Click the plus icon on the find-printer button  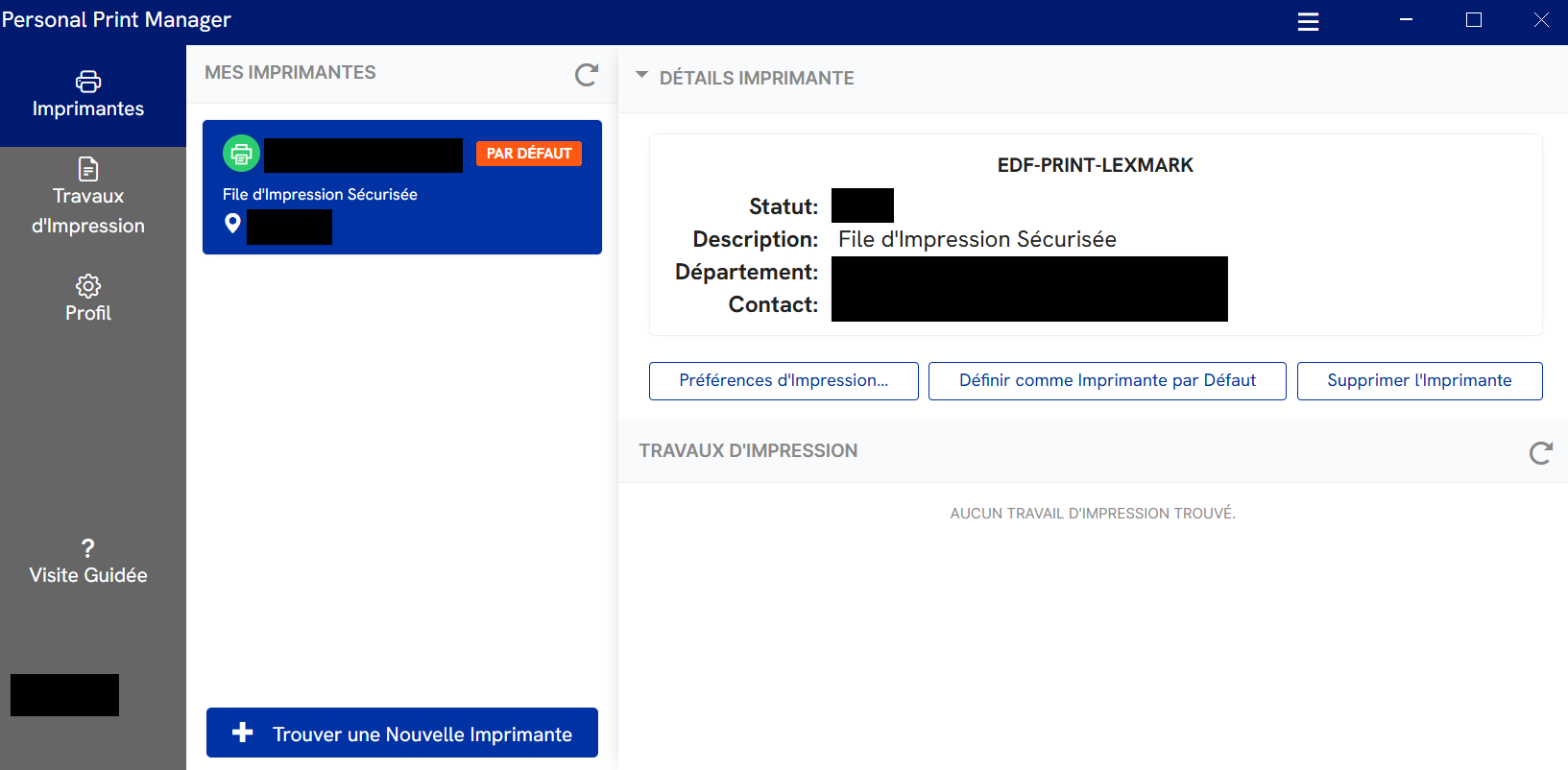coord(243,733)
